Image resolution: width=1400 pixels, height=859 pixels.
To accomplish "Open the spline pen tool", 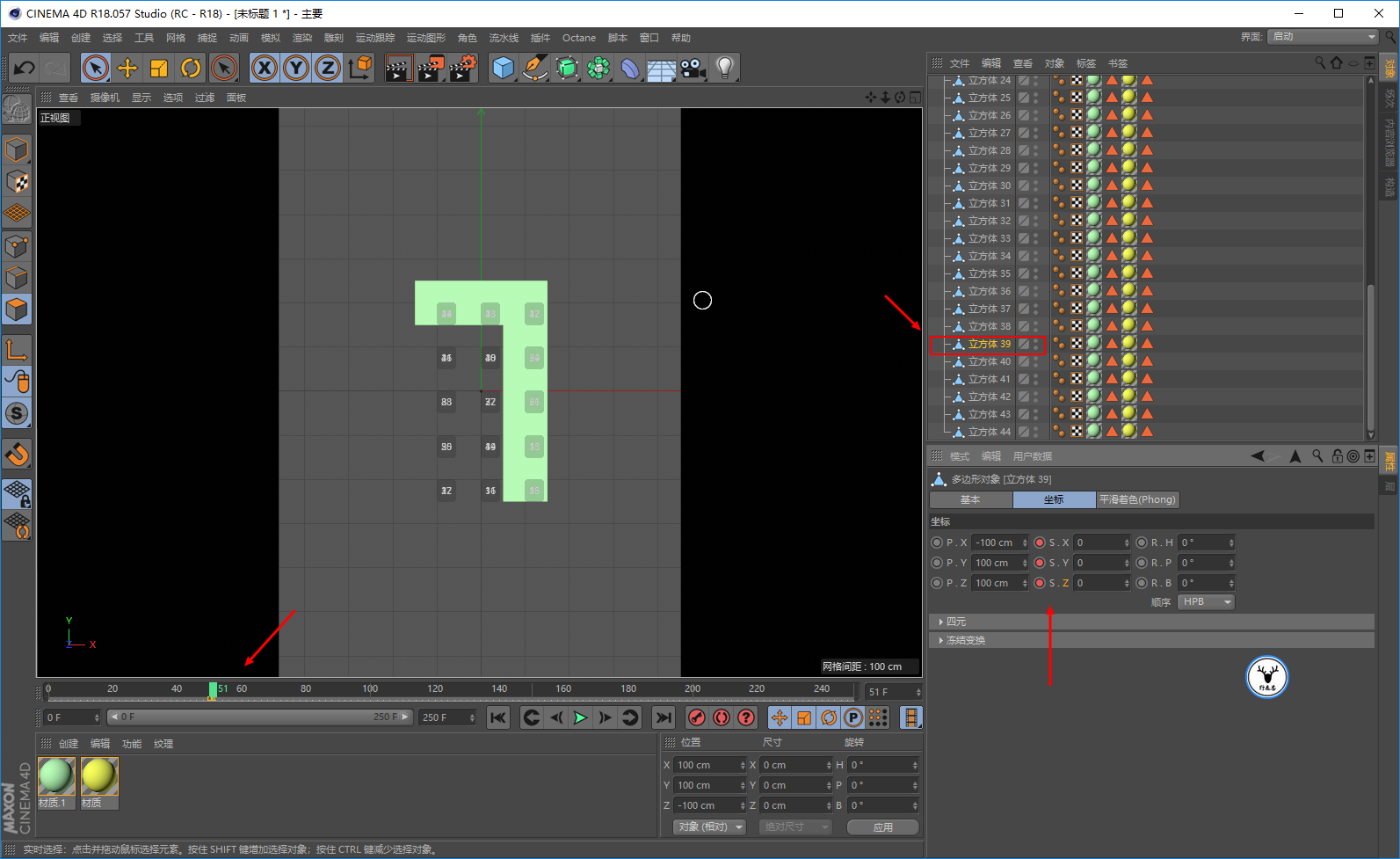I will (534, 68).
